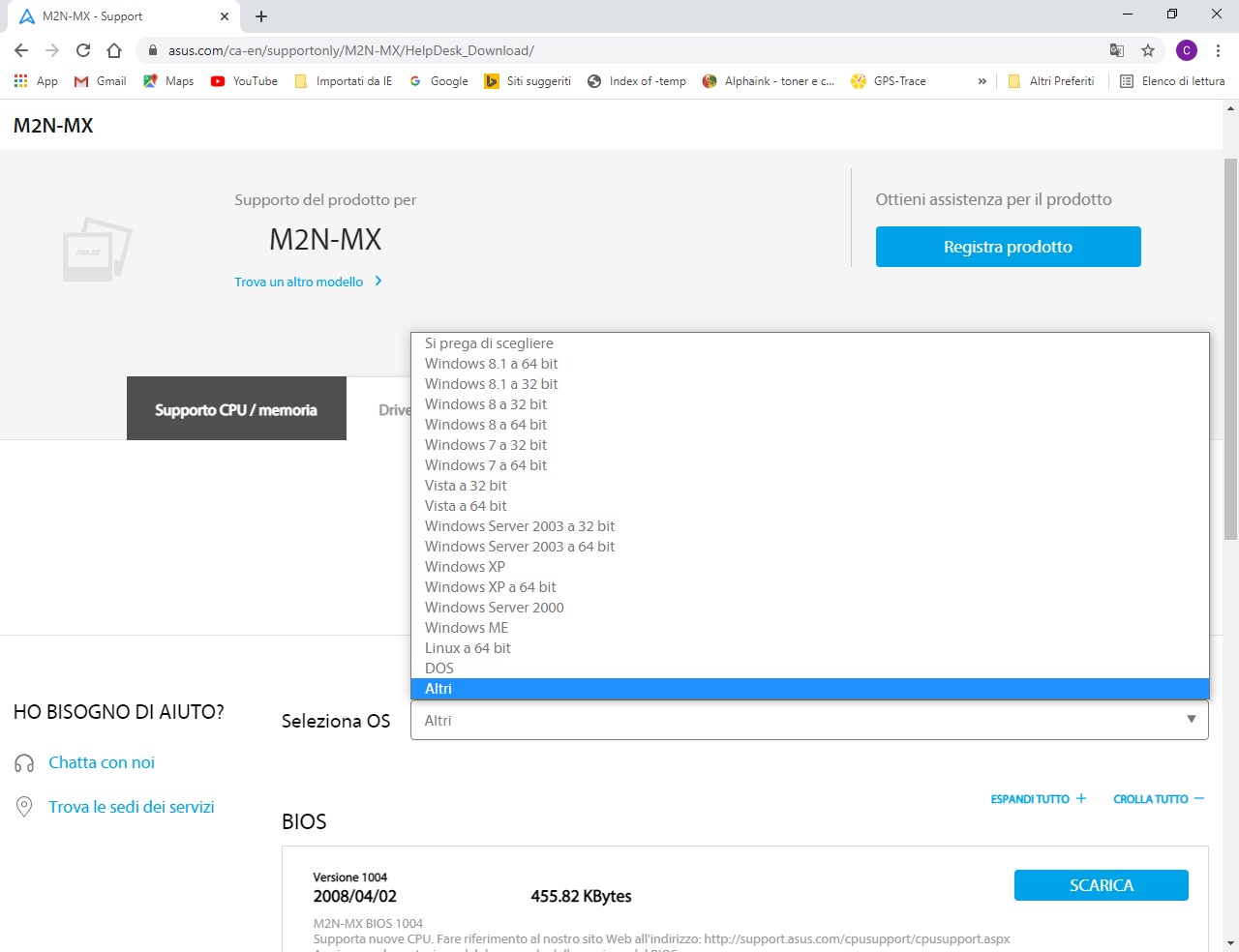Click the scrollbar down arrow

pyautogui.click(x=1230, y=943)
